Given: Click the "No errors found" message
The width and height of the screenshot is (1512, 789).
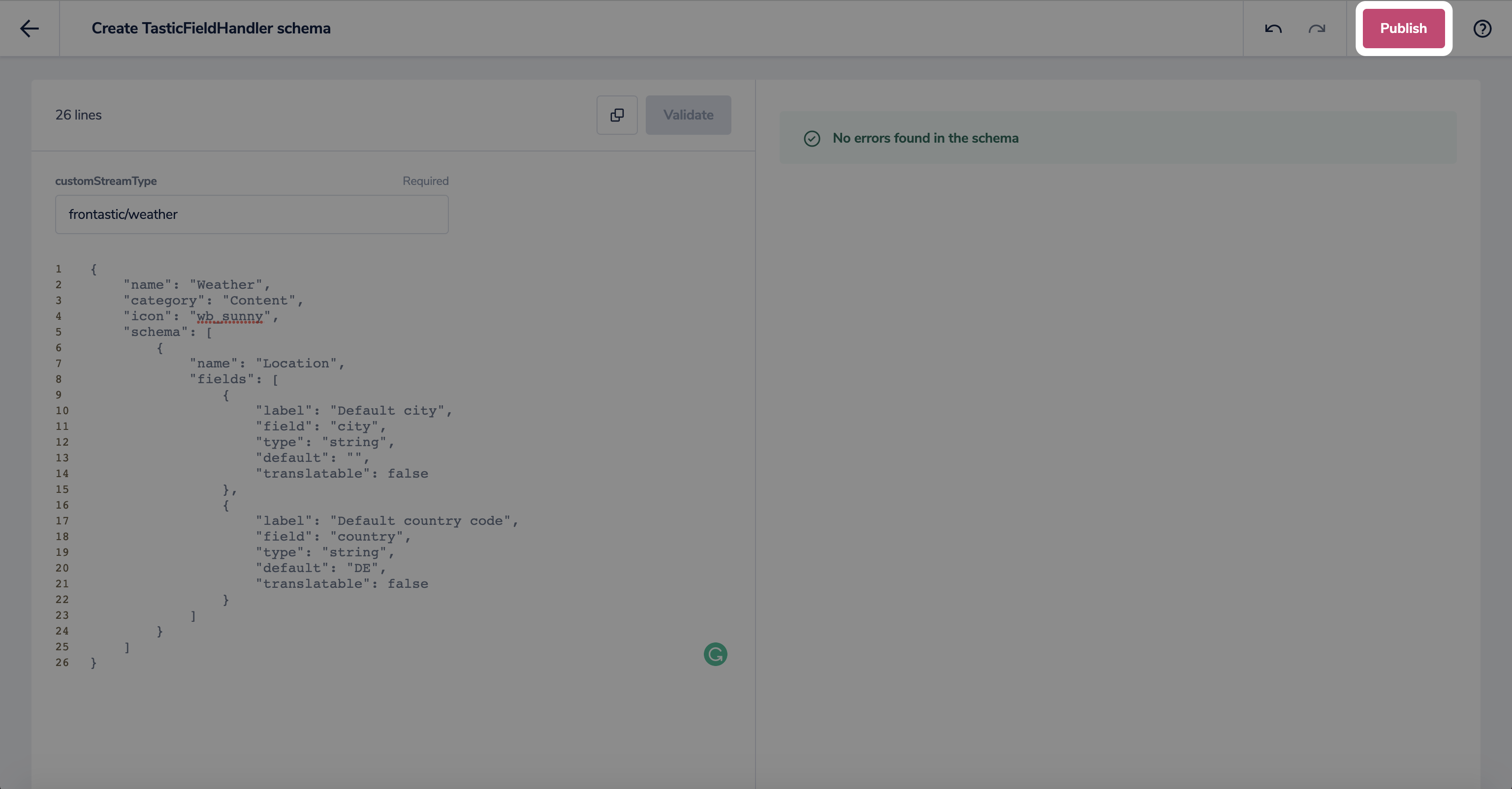Looking at the screenshot, I should pos(925,138).
